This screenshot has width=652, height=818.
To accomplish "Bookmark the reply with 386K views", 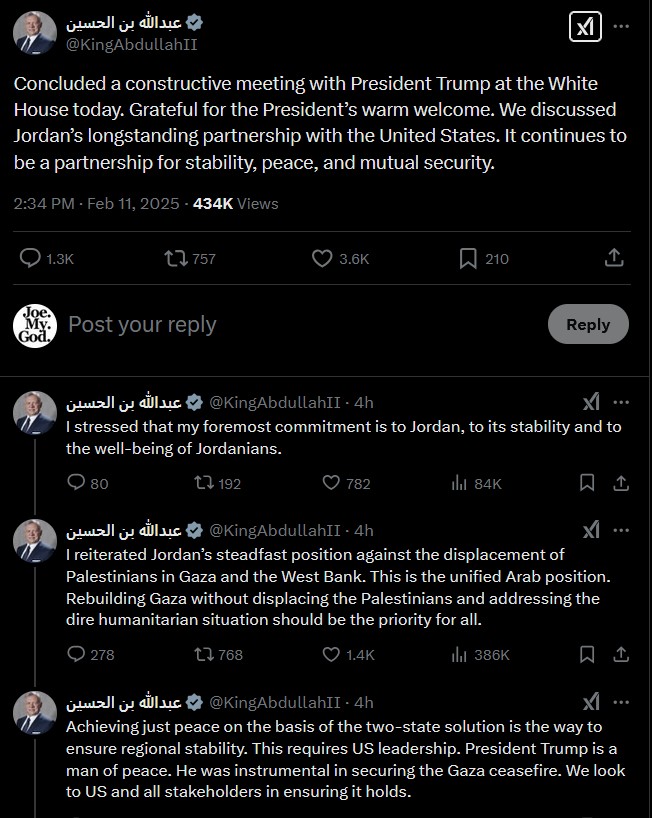I will tap(587, 654).
